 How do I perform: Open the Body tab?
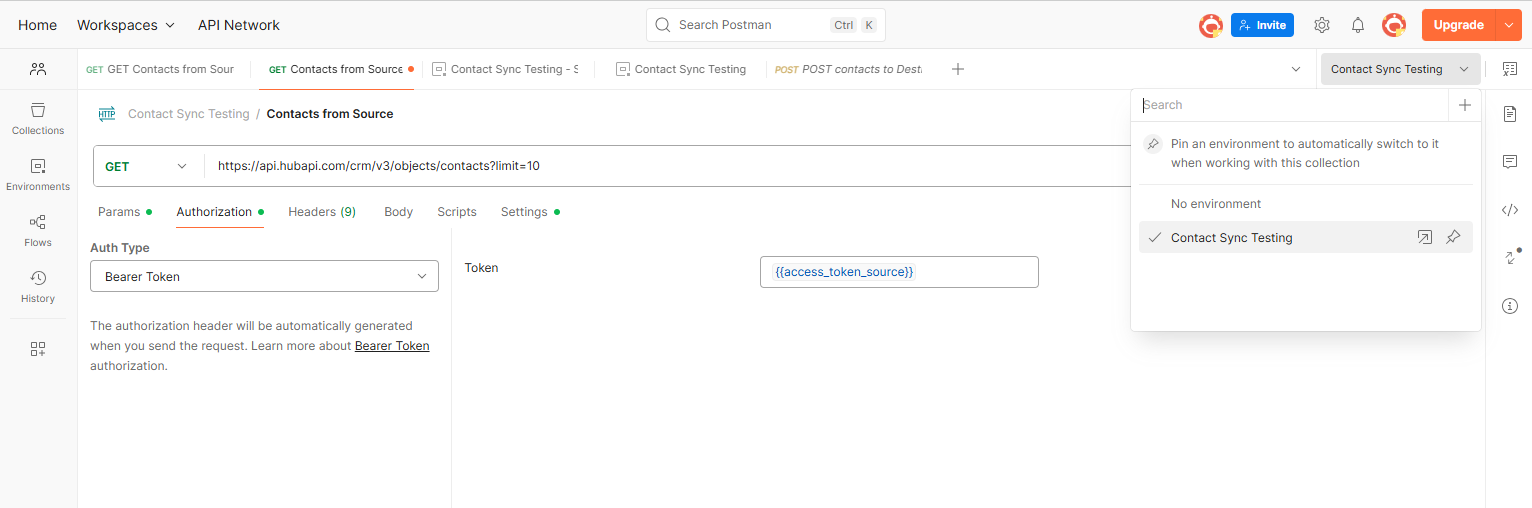coord(398,212)
